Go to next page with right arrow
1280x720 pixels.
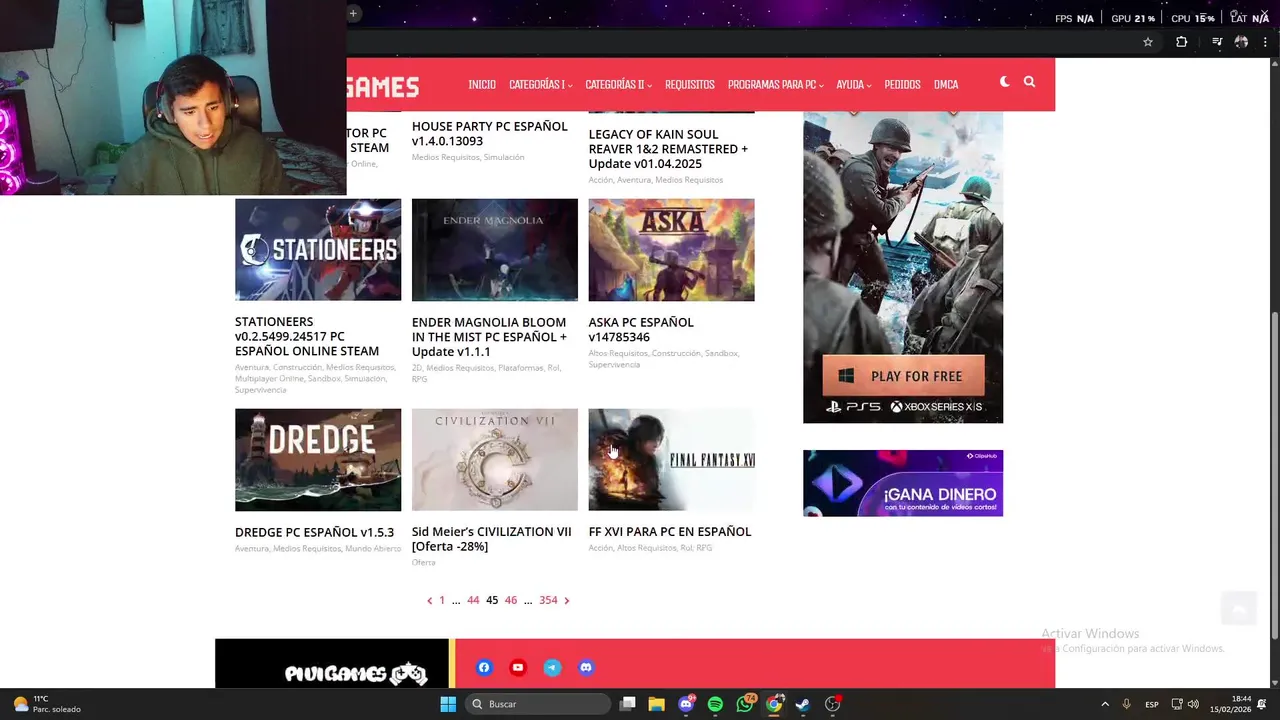point(566,600)
